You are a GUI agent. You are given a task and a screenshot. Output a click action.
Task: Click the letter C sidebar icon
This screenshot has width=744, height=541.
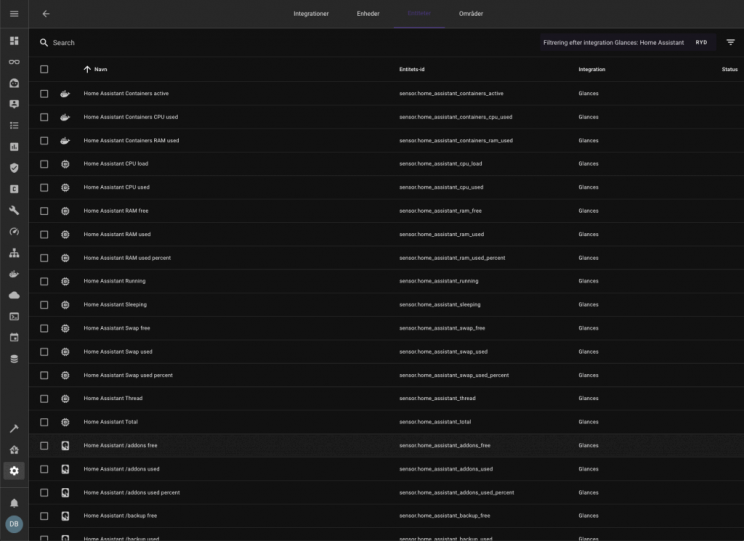14,189
